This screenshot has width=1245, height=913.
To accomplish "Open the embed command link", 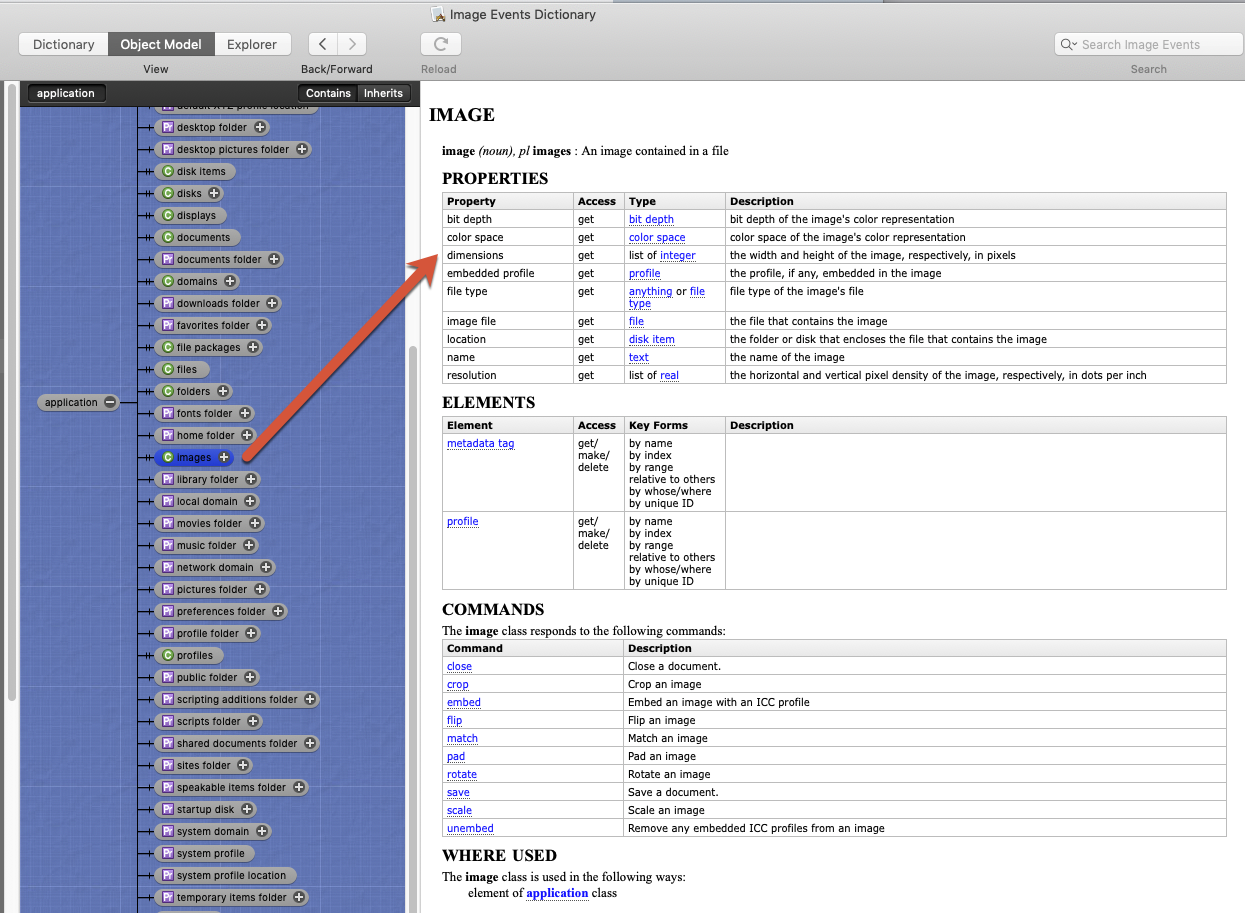I will [464, 702].
